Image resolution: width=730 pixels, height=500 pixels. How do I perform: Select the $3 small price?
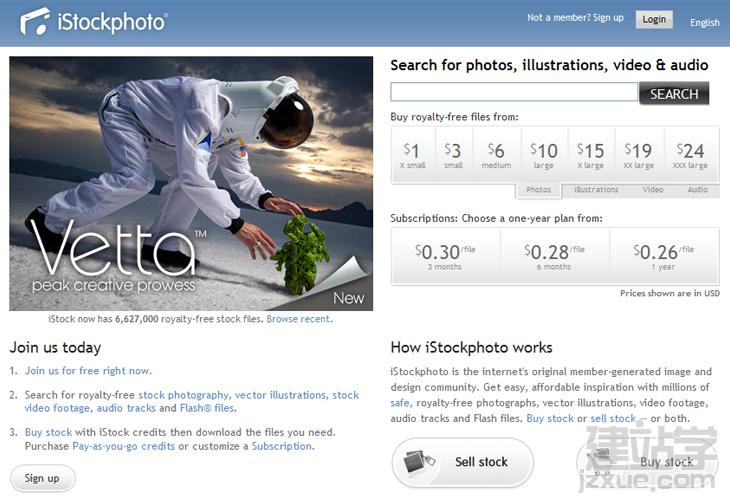point(453,155)
